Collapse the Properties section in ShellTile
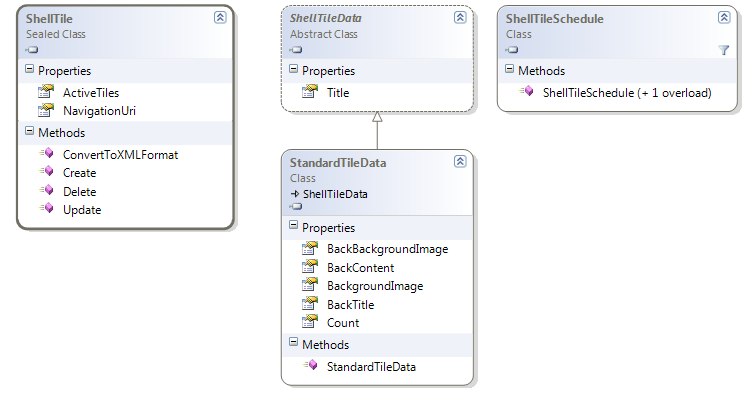The width and height of the screenshot is (756, 395). (29, 69)
